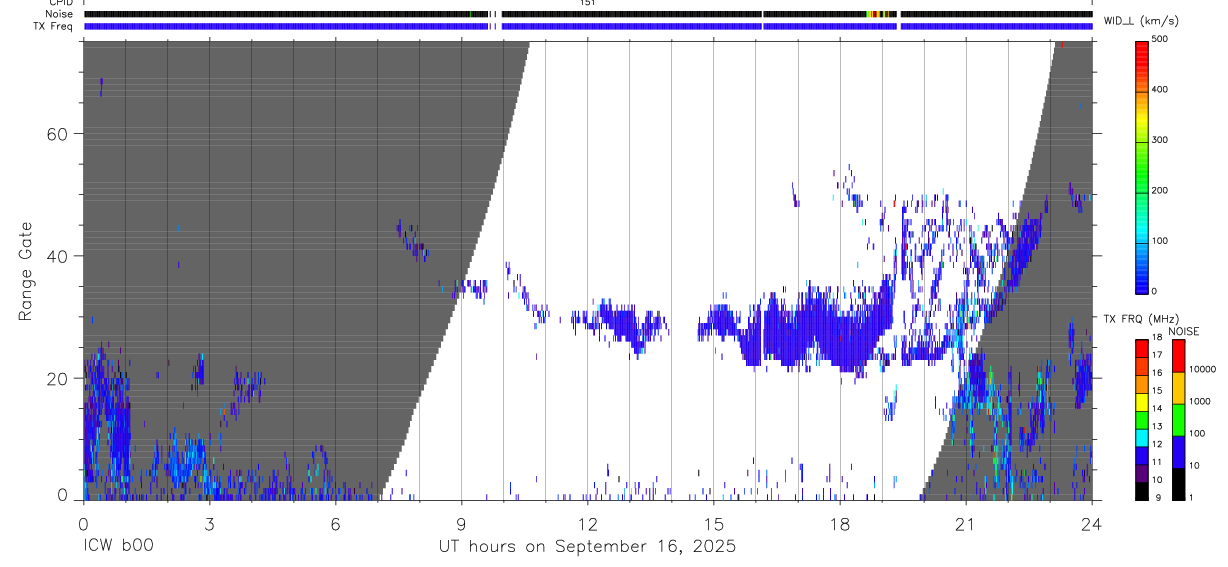1228x567 pixels.
Task: Click the x-axis tick label '15'
Action: click(x=713, y=523)
